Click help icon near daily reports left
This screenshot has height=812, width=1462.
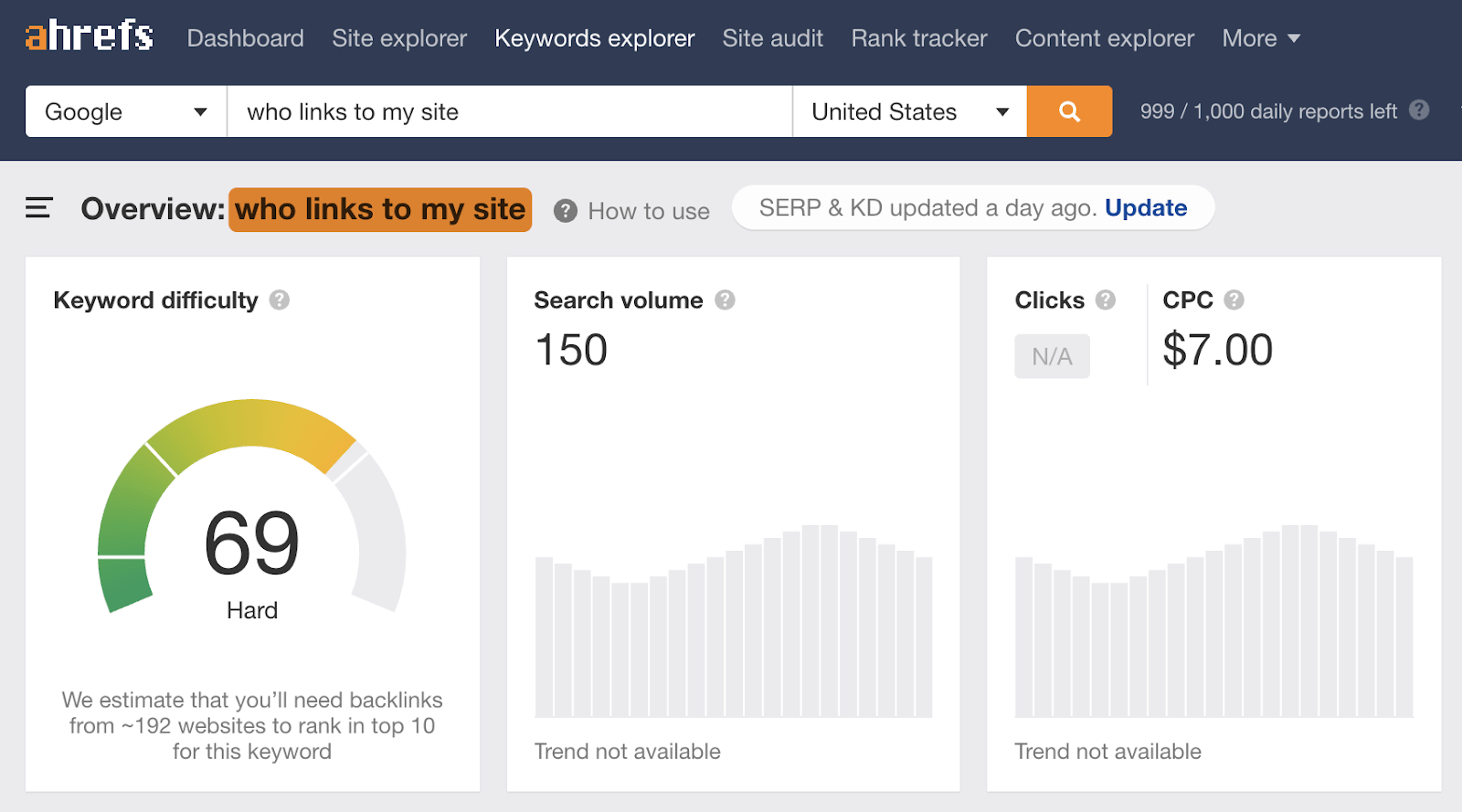pyautogui.click(x=1419, y=111)
